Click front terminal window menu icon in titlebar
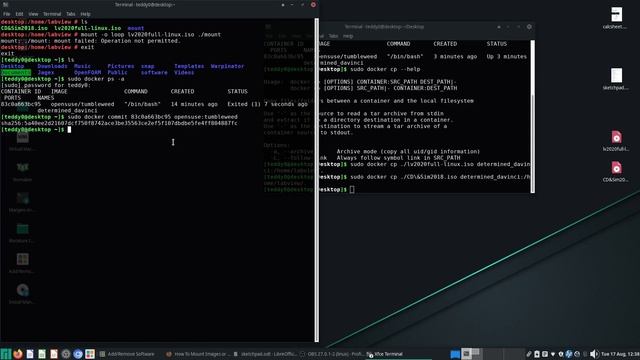Image resolution: width=640 pixels, height=360 pixels. click(x=5, y=4)
